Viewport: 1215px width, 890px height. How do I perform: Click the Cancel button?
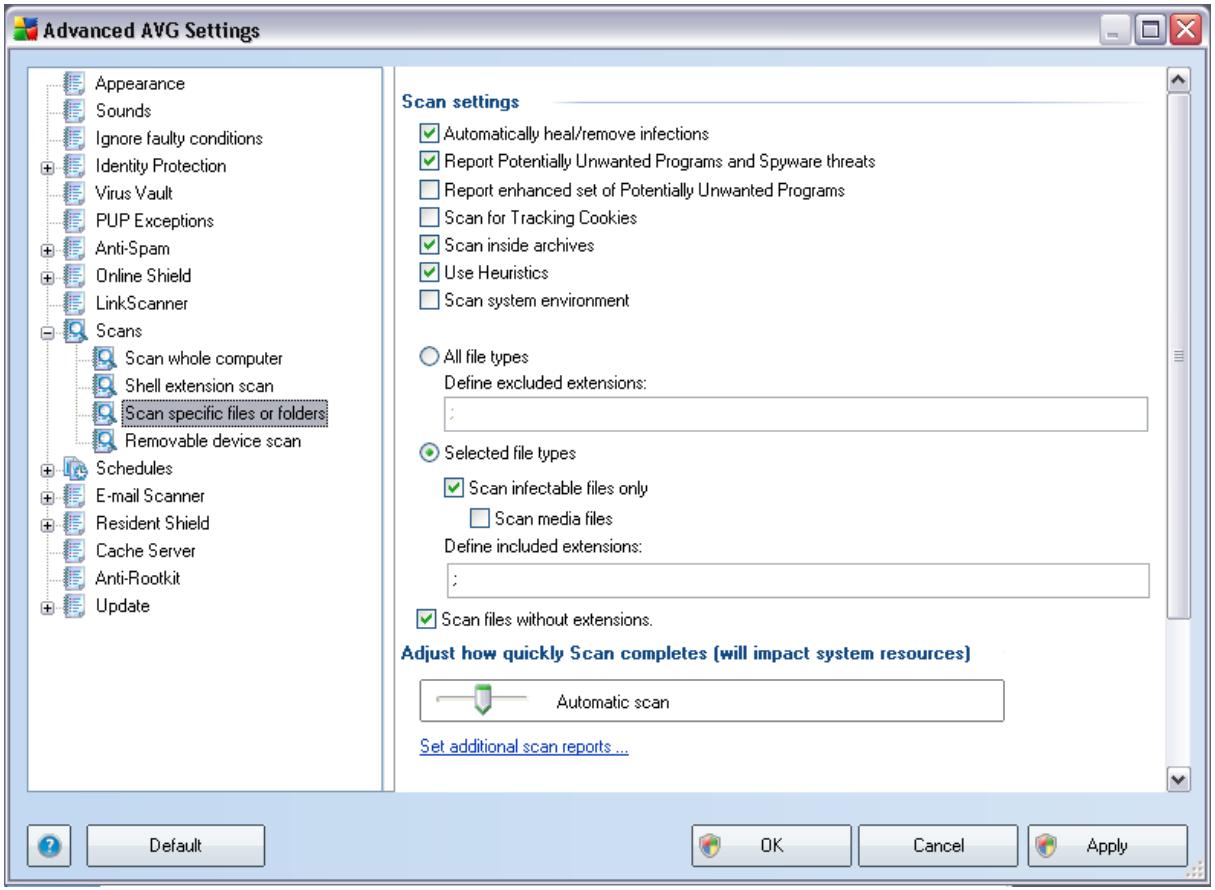(937, 845)
